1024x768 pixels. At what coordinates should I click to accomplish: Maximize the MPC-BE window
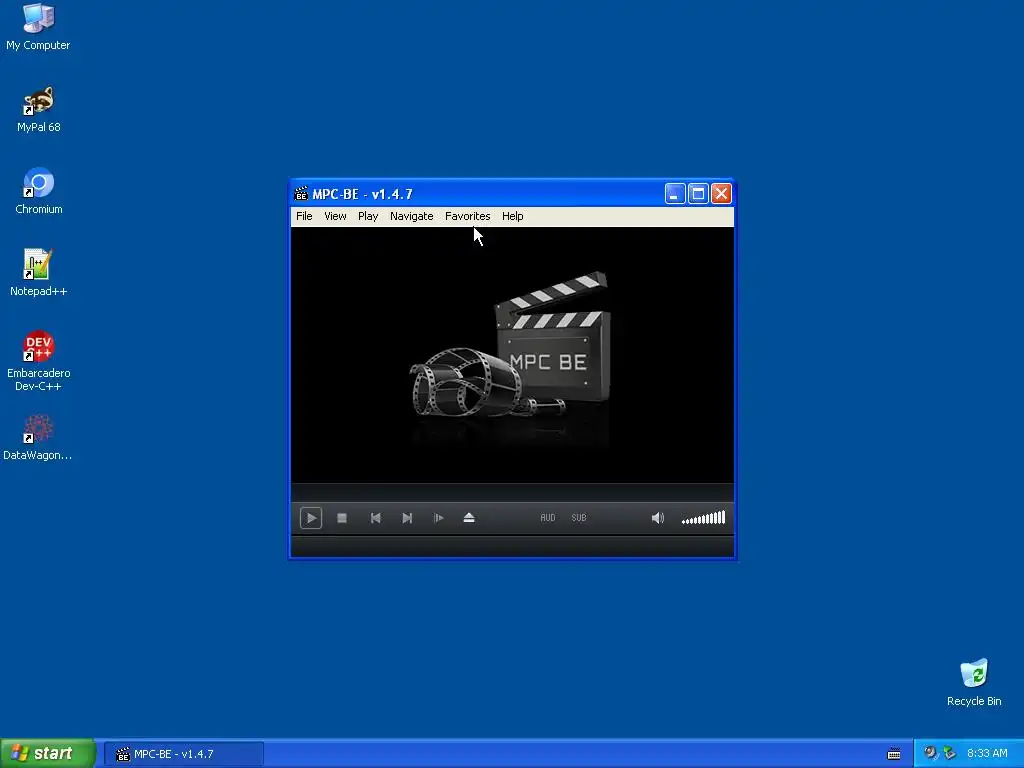point(698,193)
